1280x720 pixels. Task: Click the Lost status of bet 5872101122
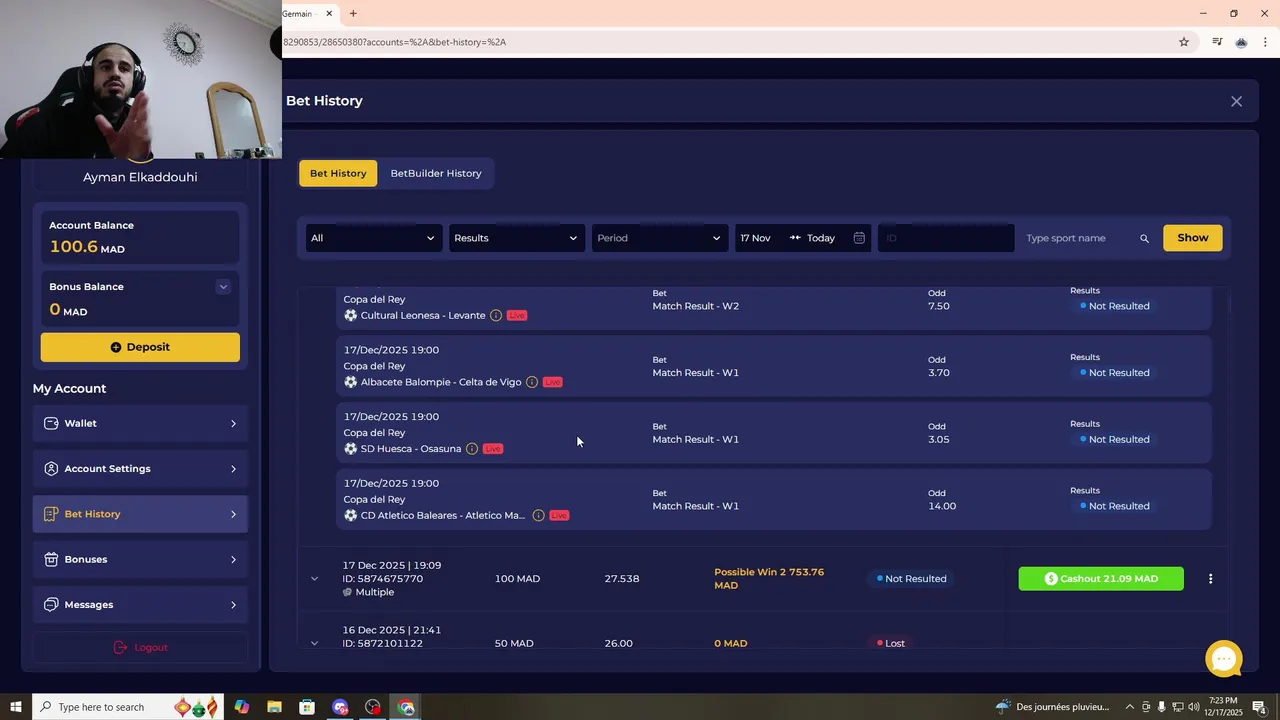[x=891, y=643]
